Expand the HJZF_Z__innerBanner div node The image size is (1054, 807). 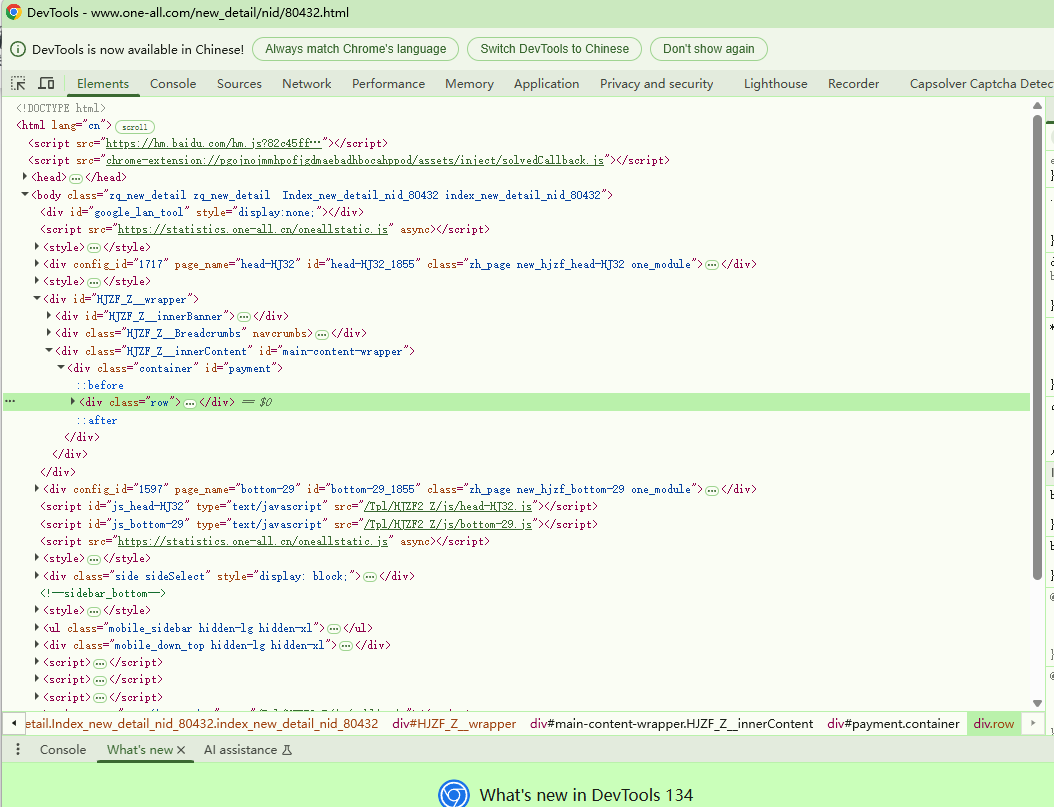coord(49,316)
